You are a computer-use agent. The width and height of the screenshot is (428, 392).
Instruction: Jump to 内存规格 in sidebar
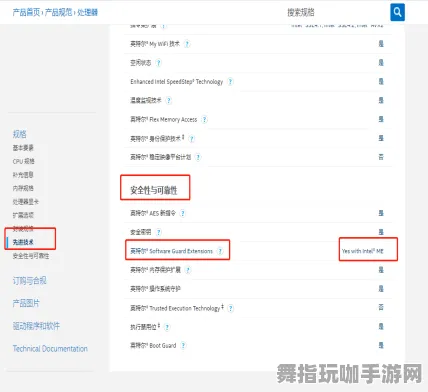(23, 188)
